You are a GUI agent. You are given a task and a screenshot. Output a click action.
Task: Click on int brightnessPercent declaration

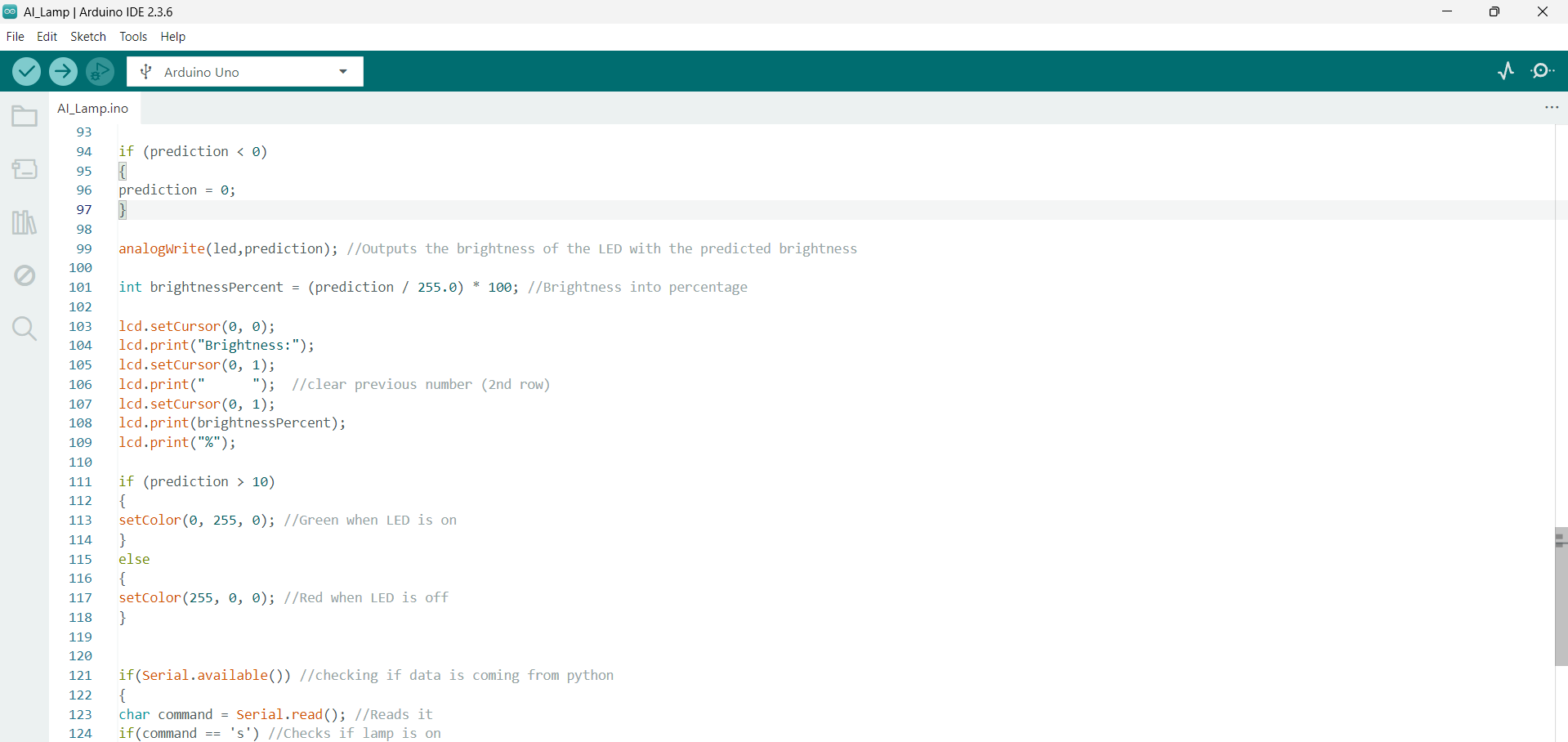[433, 287]
